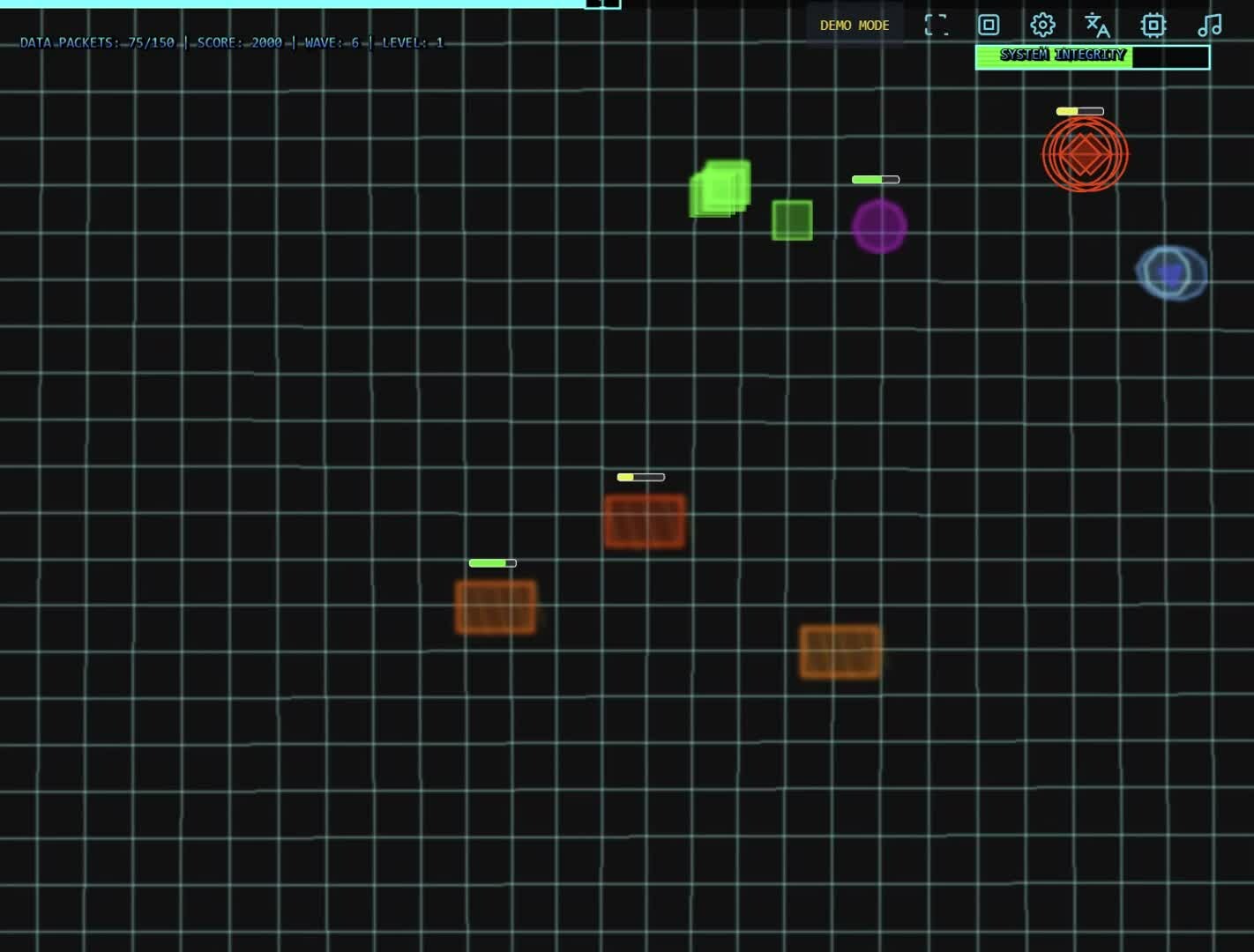Click the orange block without a health bar

840,651
